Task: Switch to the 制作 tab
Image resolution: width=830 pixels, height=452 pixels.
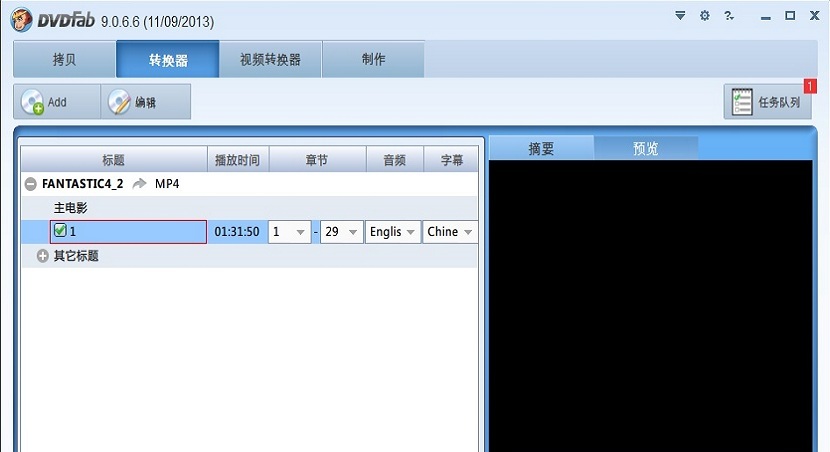Action: point(373,59)
